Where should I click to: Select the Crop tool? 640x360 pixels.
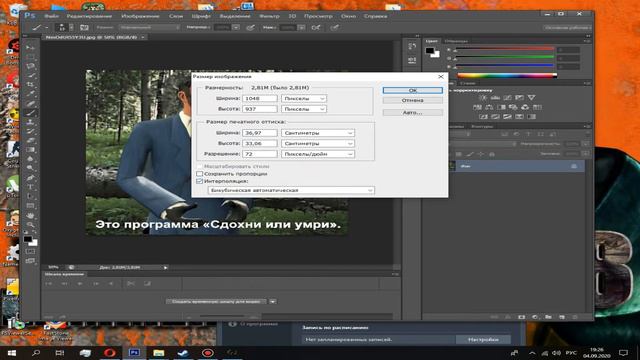pyautogui.click(x=31, y=84)
